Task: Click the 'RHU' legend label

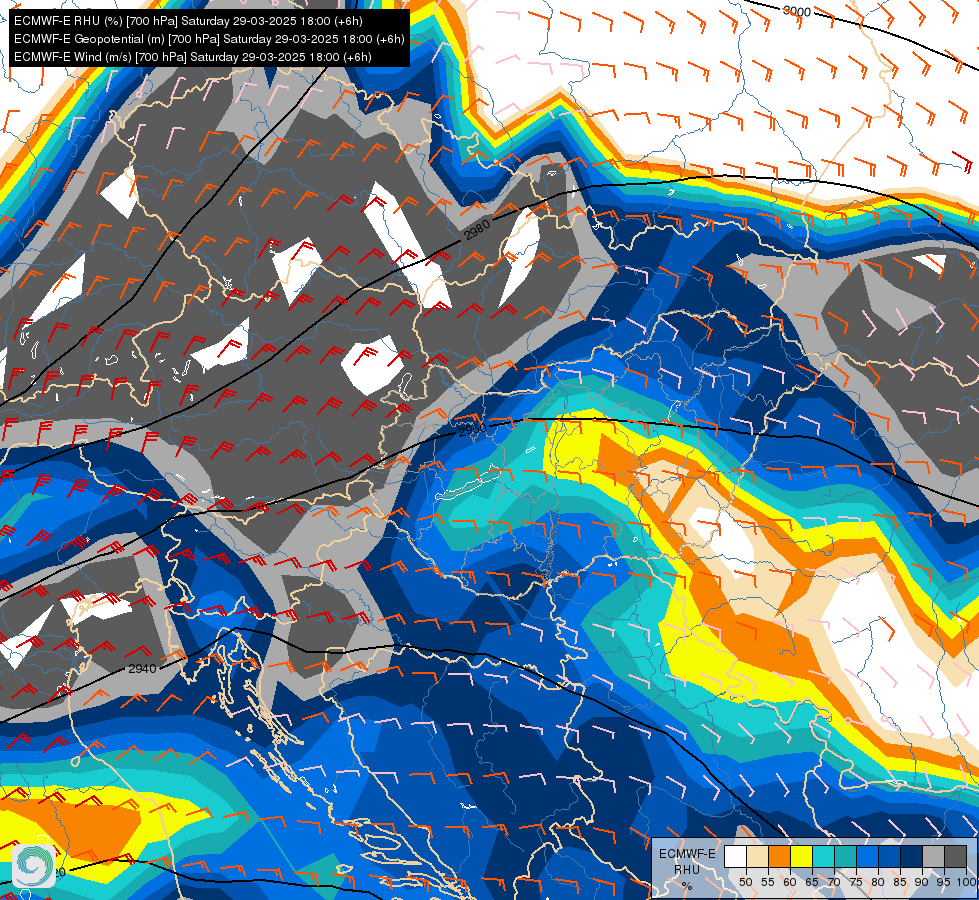Action: coord(687,870)
